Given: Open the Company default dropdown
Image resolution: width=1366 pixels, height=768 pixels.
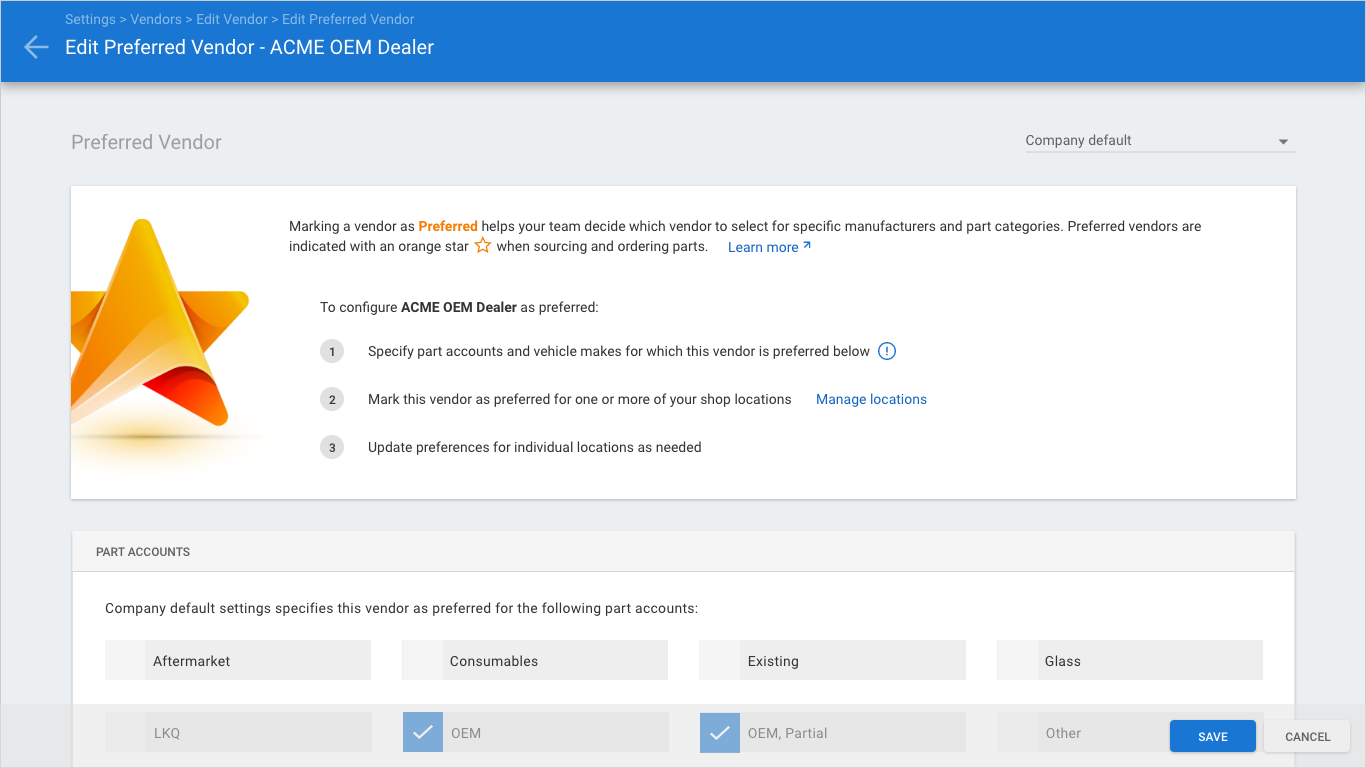Looking at the screenshot, I should [x=1160, y=141].
